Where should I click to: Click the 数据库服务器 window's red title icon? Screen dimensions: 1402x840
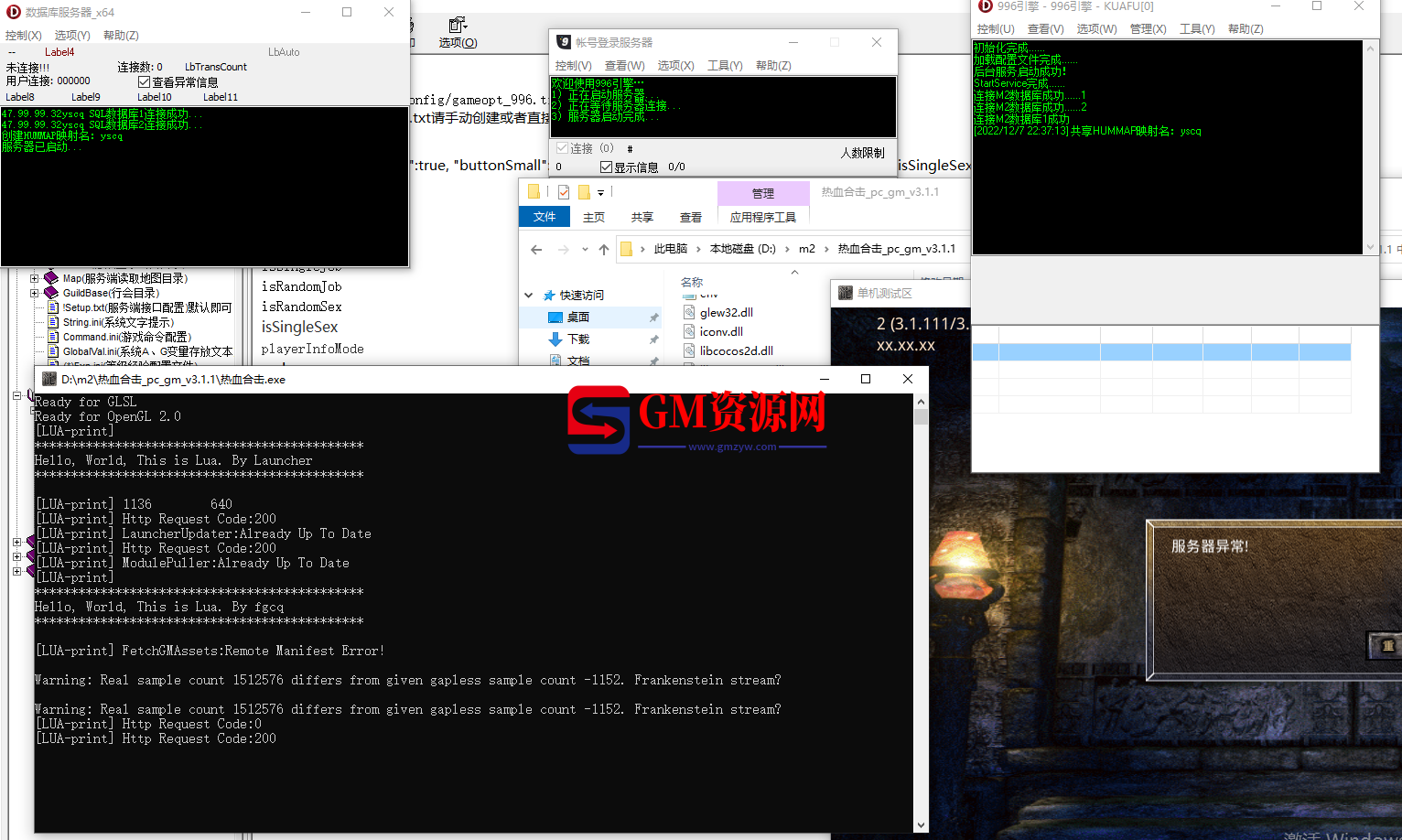(14, 12)
